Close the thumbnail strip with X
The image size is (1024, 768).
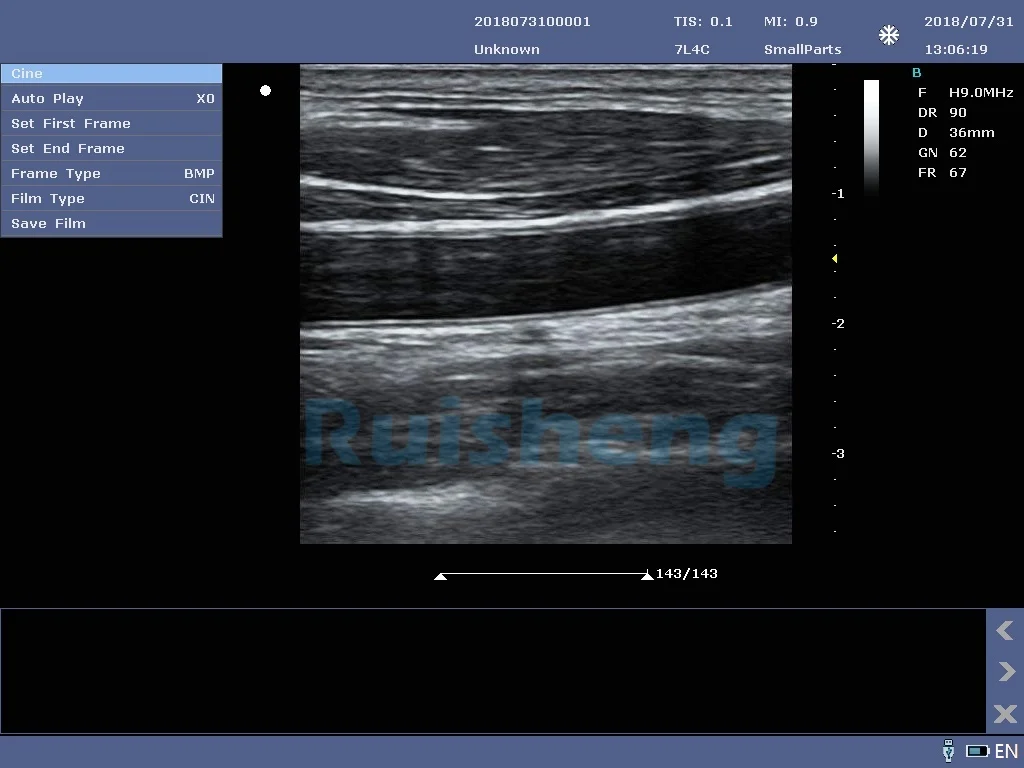pos(1005,713)
